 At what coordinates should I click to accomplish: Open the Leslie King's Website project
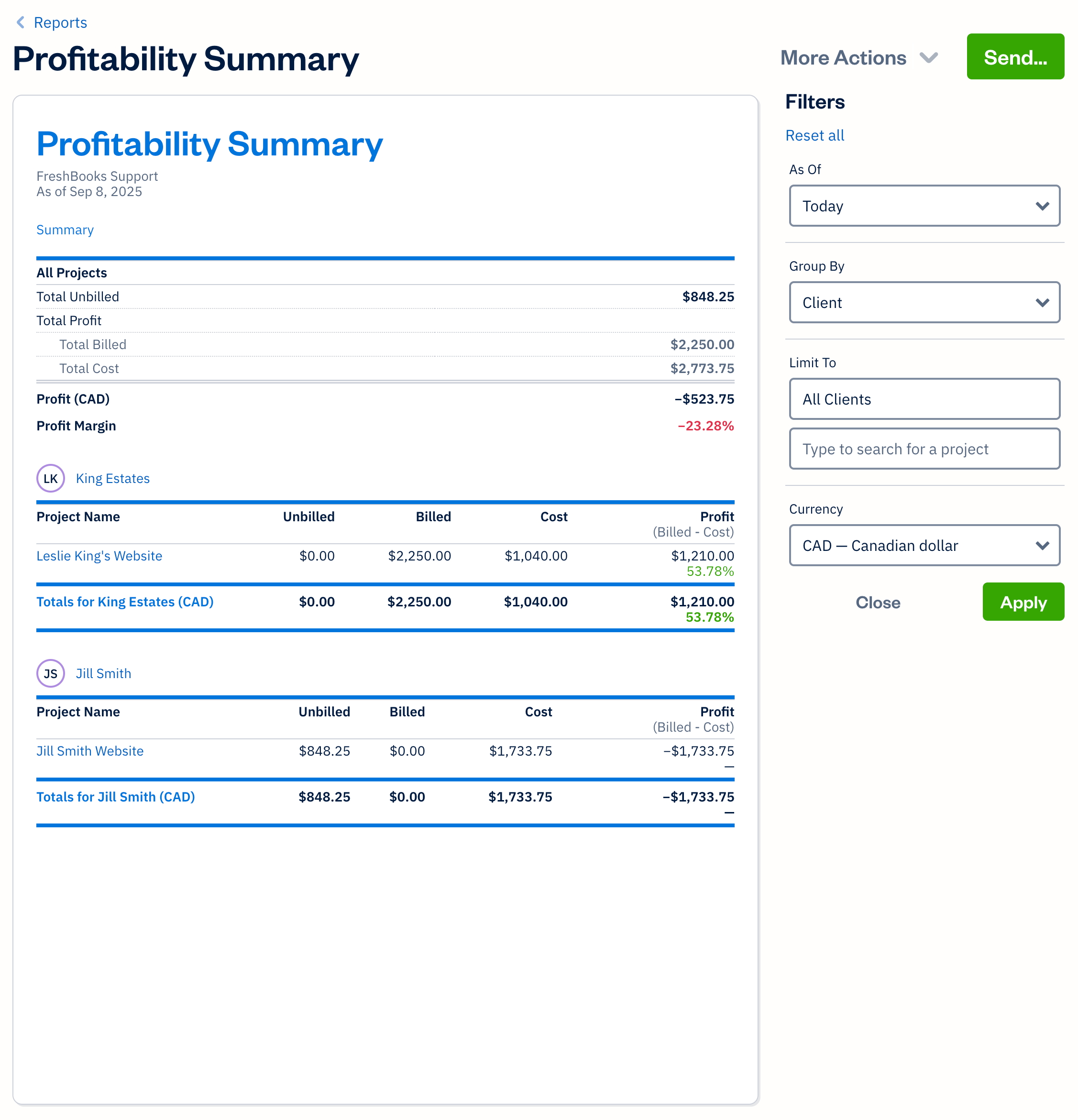pyautogui.click(x=99, y=555)
